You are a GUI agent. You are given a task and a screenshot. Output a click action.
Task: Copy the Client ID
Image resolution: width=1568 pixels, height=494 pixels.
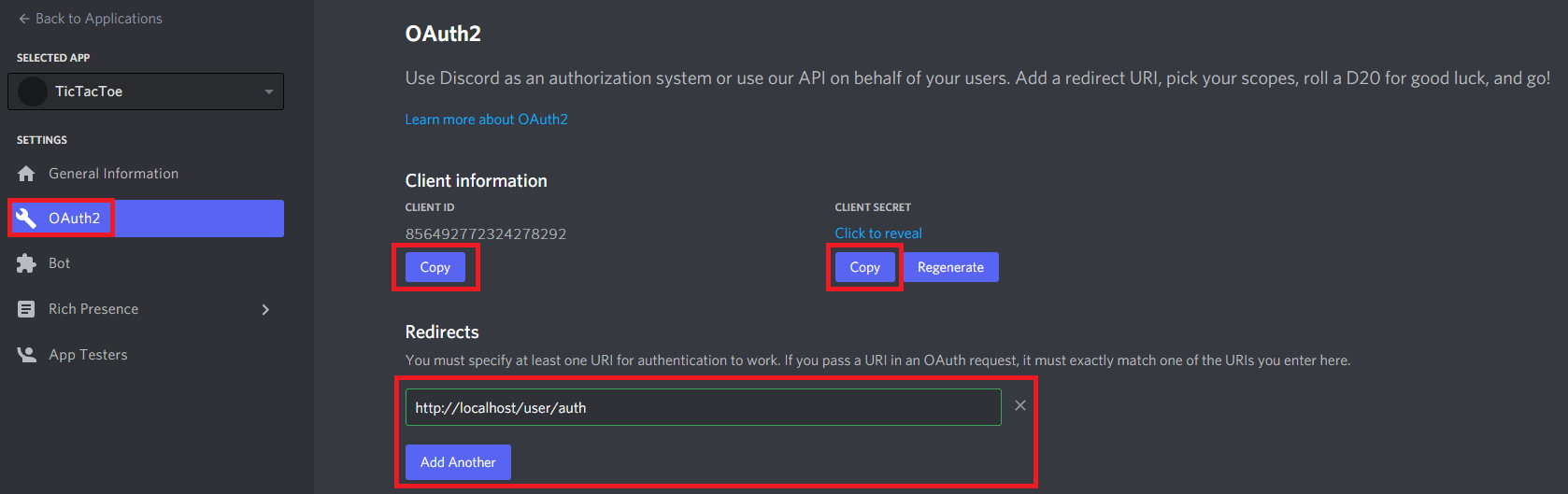(x=435, y=267)
